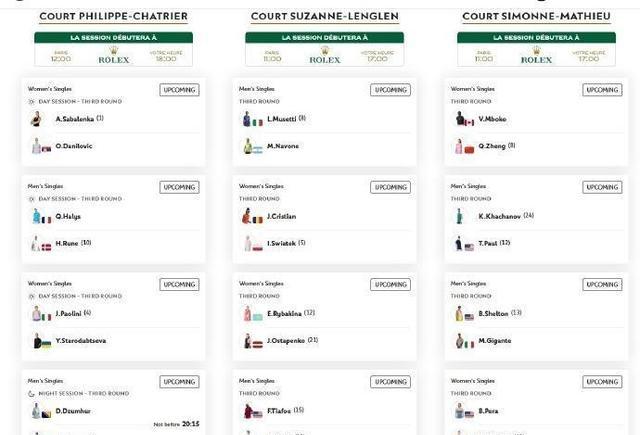Click the Rolex logo under Court Simonne-Mathieu

[x=536, y=55]
